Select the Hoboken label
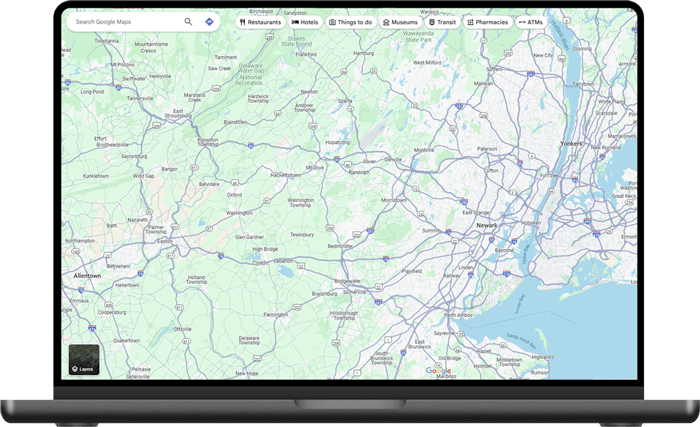Image resolution: width=700 pixels, height=427 pixels. click(x=531, y=222)
